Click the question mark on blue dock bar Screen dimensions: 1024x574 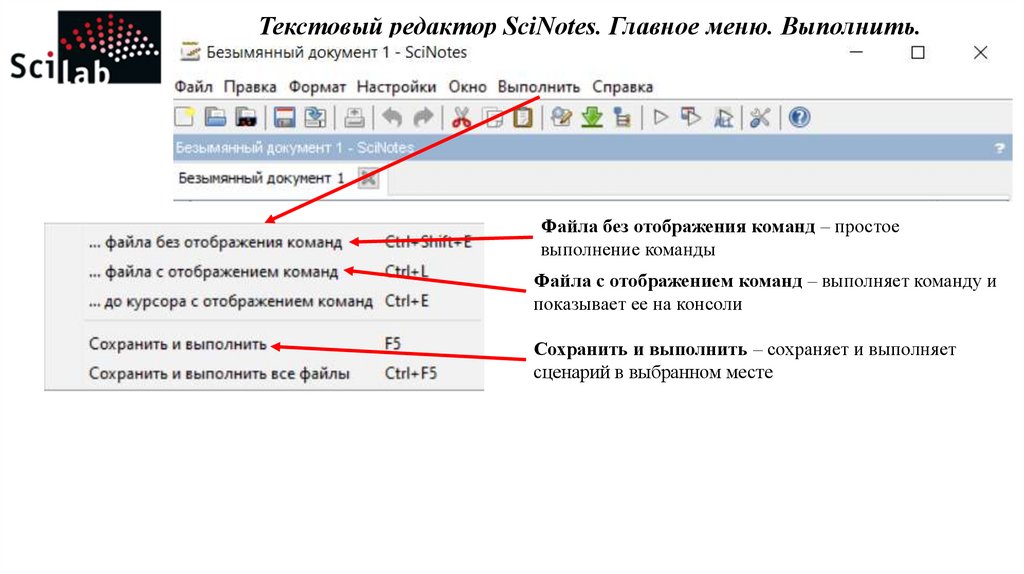coord(999,148)
